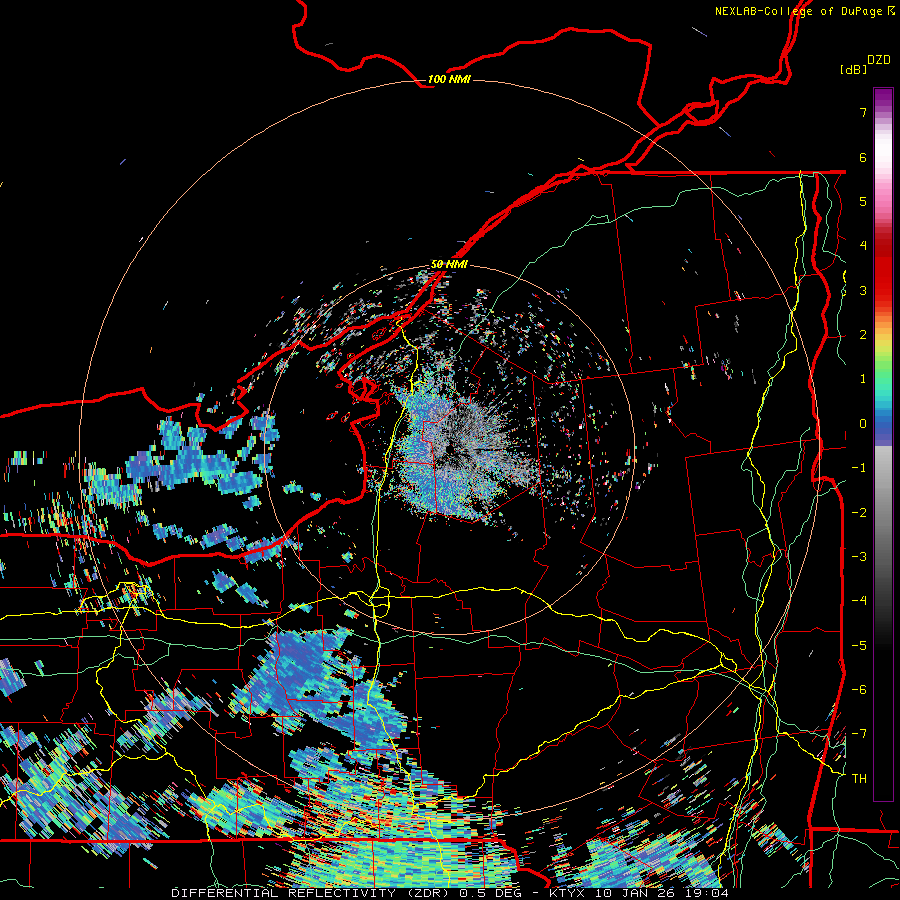Click the "[dB]" units label
The image size is (900, 900).
pos(854,69)
